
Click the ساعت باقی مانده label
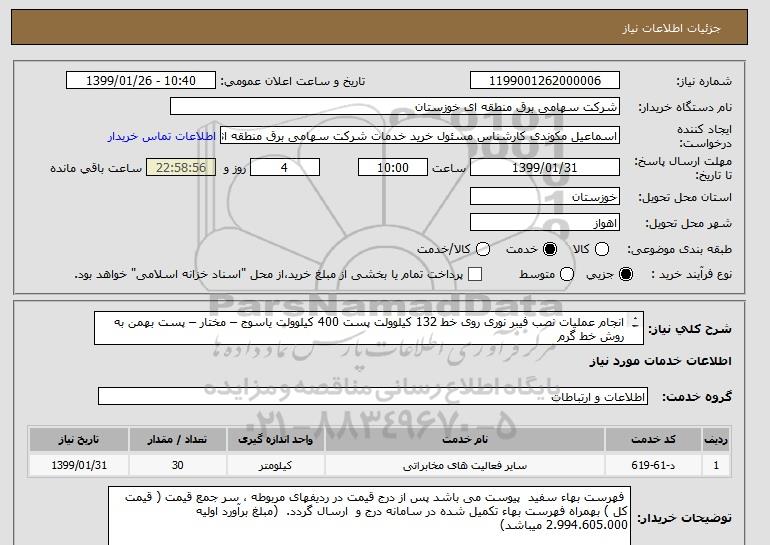(x=96, y=168)
